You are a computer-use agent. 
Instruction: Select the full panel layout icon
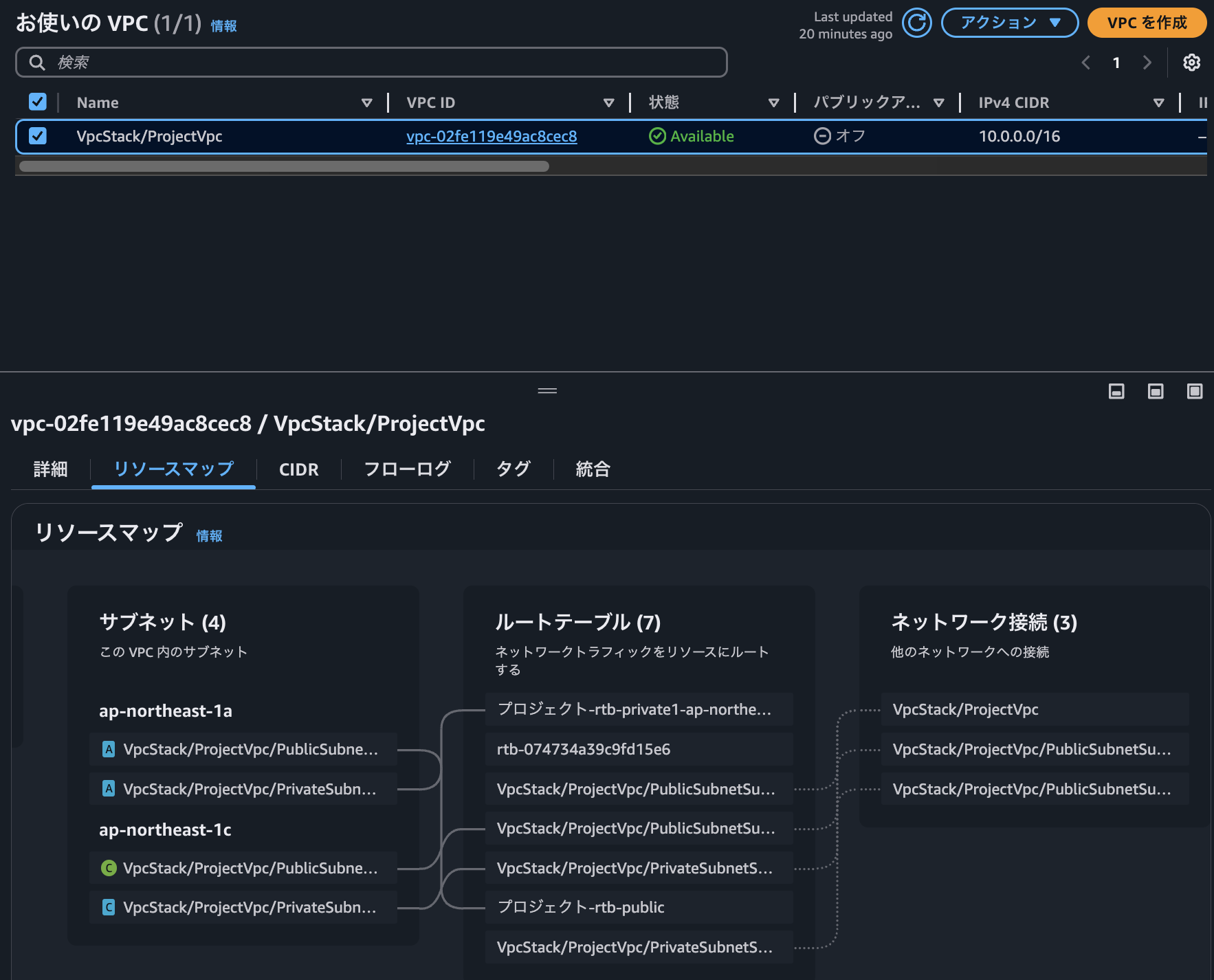coord(1194,391)
